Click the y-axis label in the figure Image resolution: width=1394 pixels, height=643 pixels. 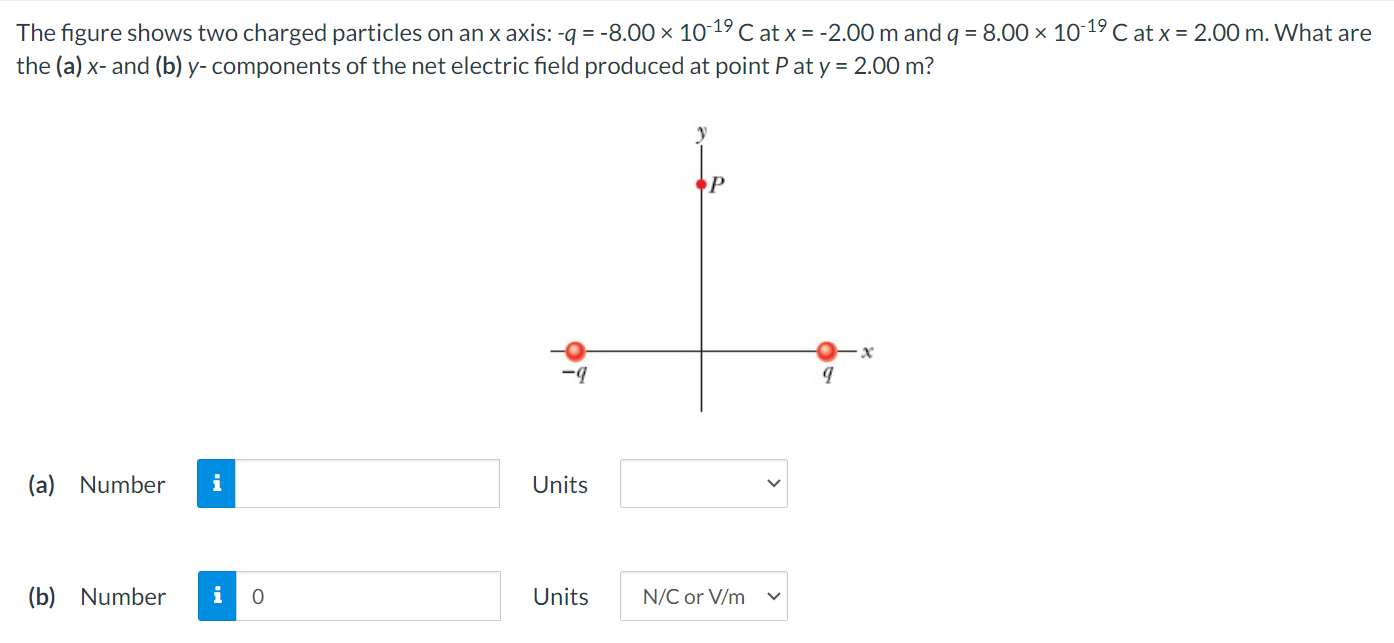tap(703, 130)
